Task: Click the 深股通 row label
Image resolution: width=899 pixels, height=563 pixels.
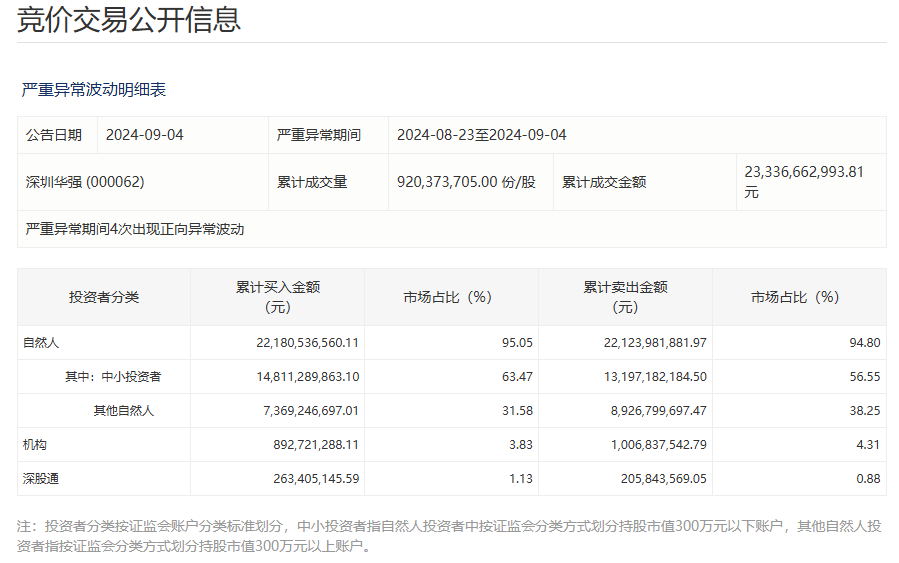Action: 41,479
